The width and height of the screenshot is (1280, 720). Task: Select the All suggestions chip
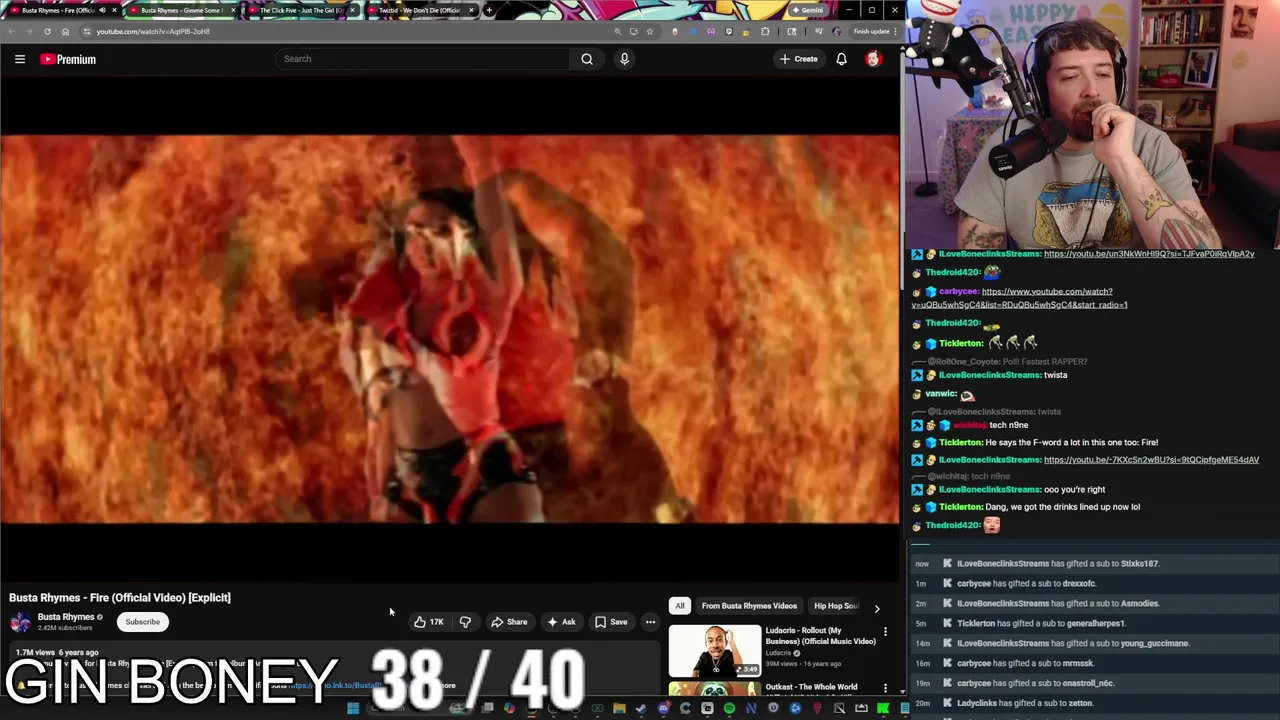click(x=680, y=606)
